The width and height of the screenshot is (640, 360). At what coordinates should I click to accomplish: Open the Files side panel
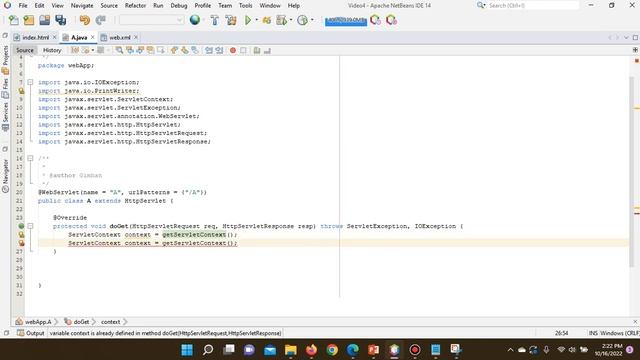[x=5, y=89]
